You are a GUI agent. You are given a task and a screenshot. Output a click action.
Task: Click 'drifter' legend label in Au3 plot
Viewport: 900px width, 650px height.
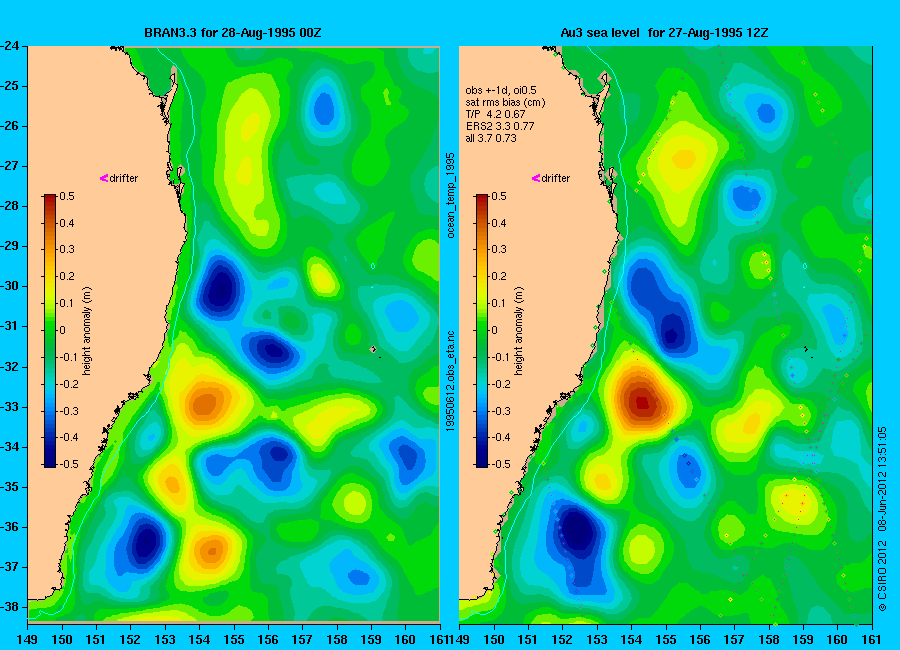pos(556,178)
